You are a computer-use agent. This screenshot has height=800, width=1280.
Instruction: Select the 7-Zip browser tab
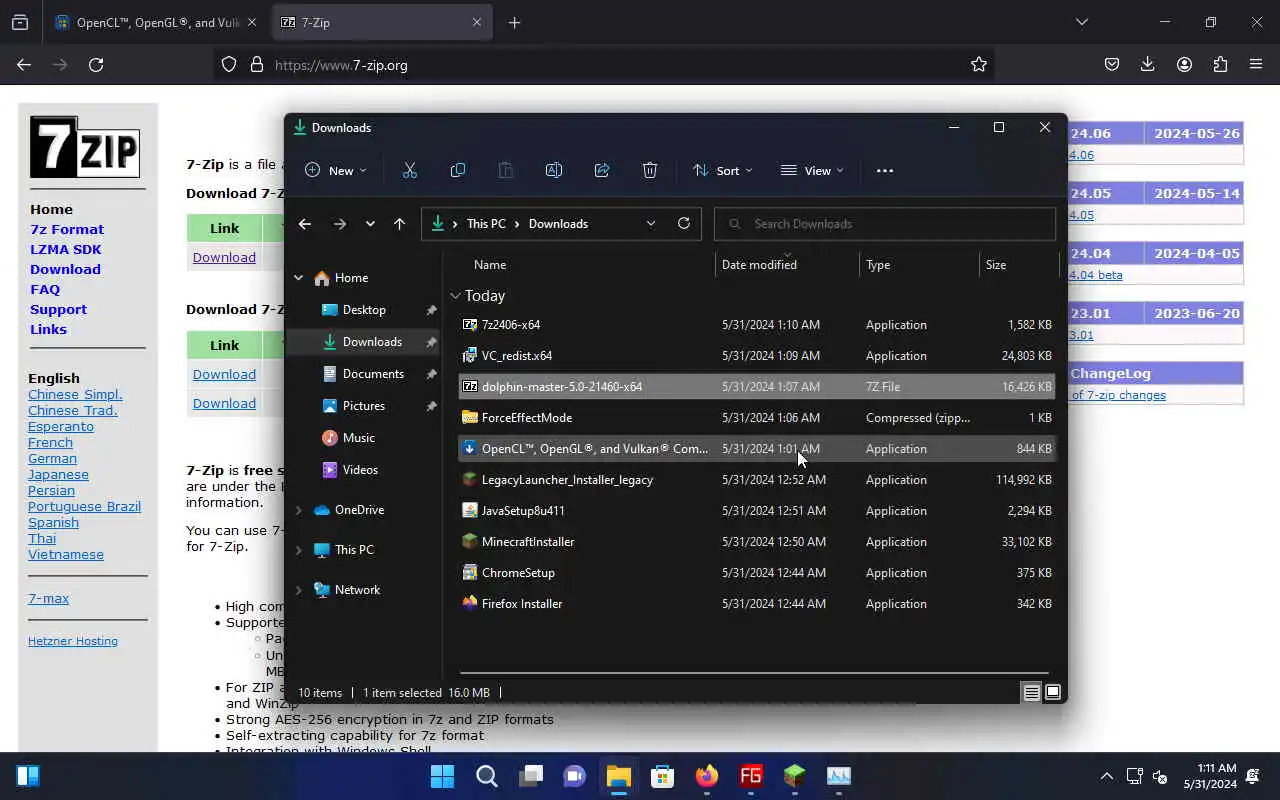point(381,22)
